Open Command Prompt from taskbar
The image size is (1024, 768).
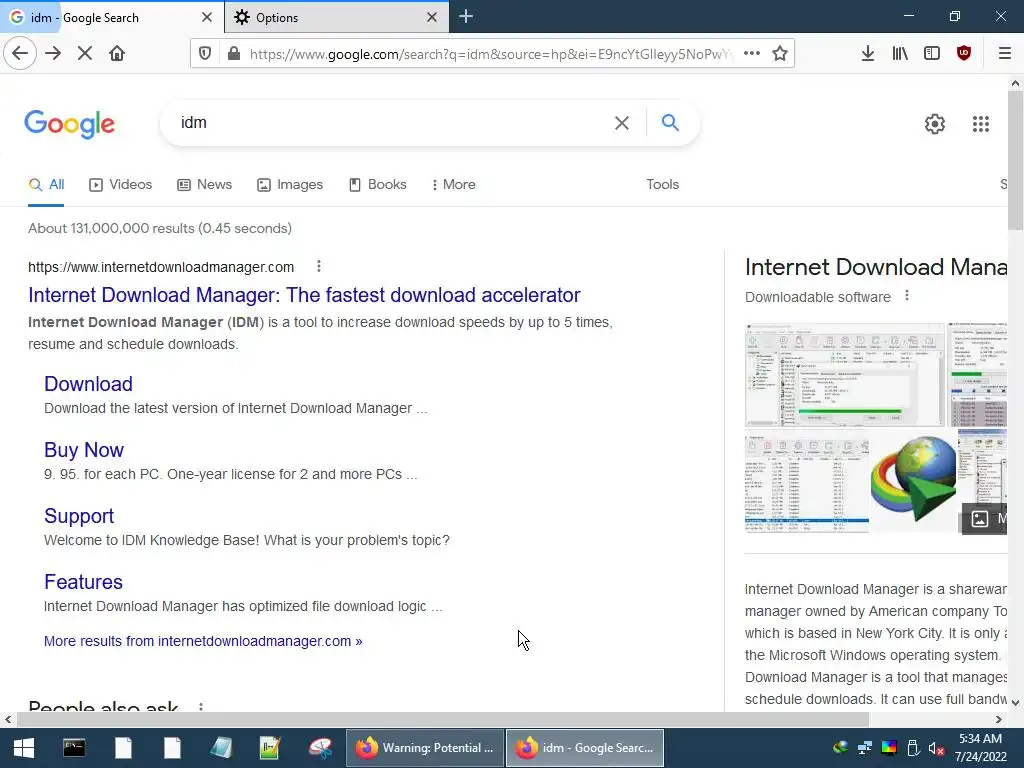point(74,748)
